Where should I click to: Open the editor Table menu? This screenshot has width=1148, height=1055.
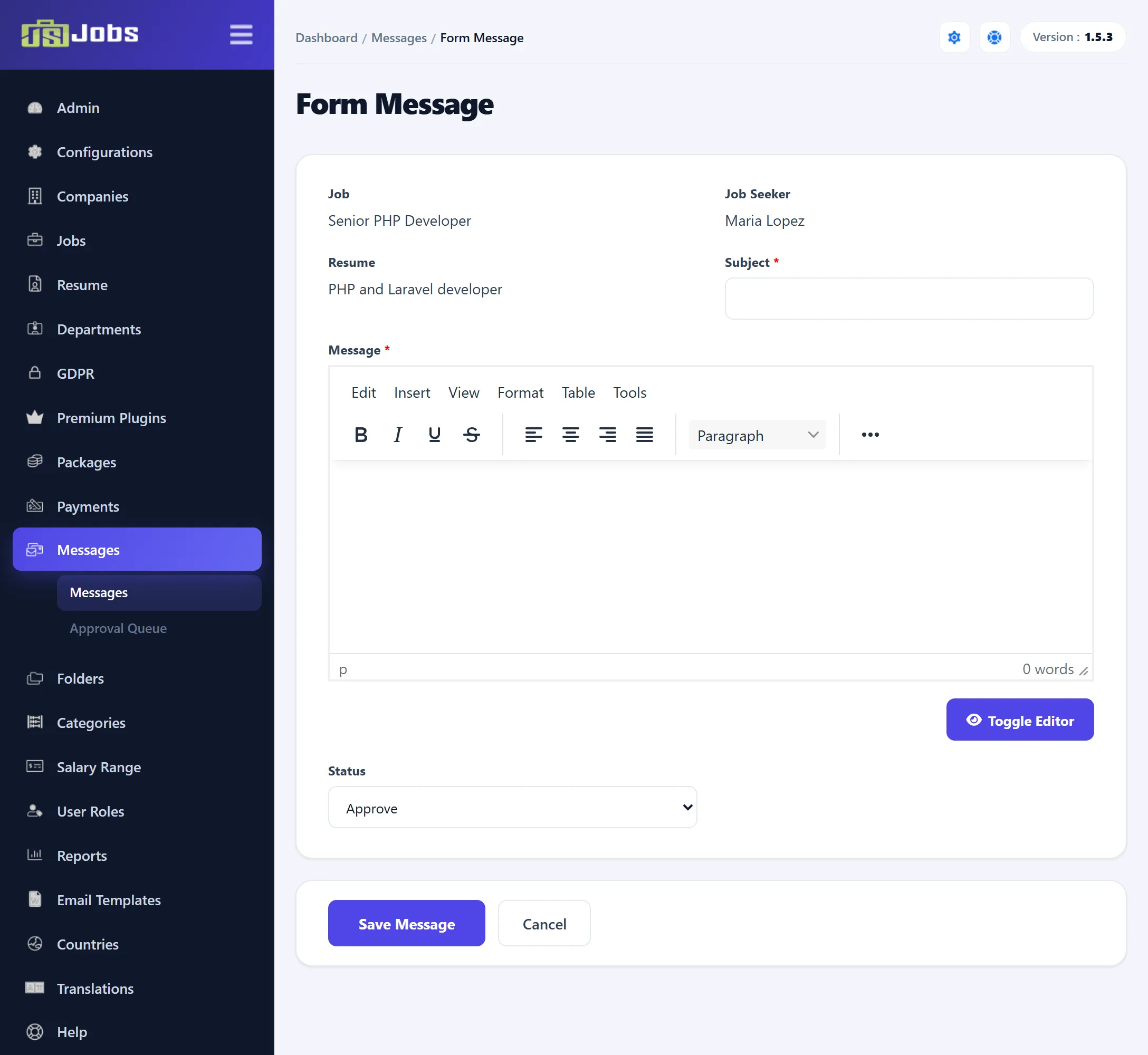pyautogui.click(x=578, y=393)
